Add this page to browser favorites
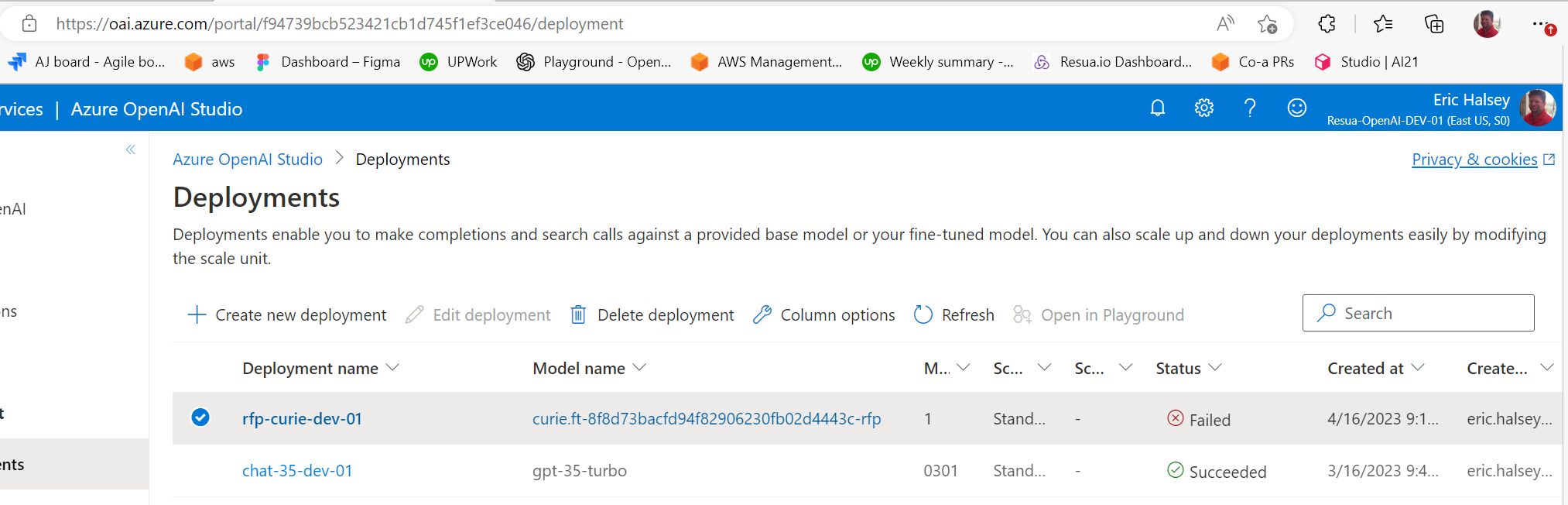Screen dimensions: 1568x505 click(x=1267, y=24)
